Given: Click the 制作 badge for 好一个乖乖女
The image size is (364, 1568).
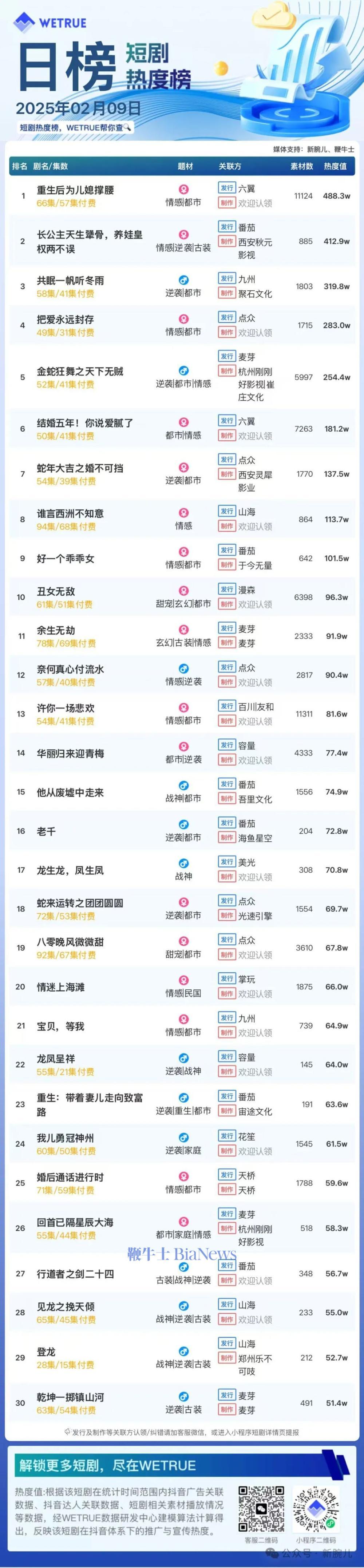Looking at the screenshot, I should [227, 565].
